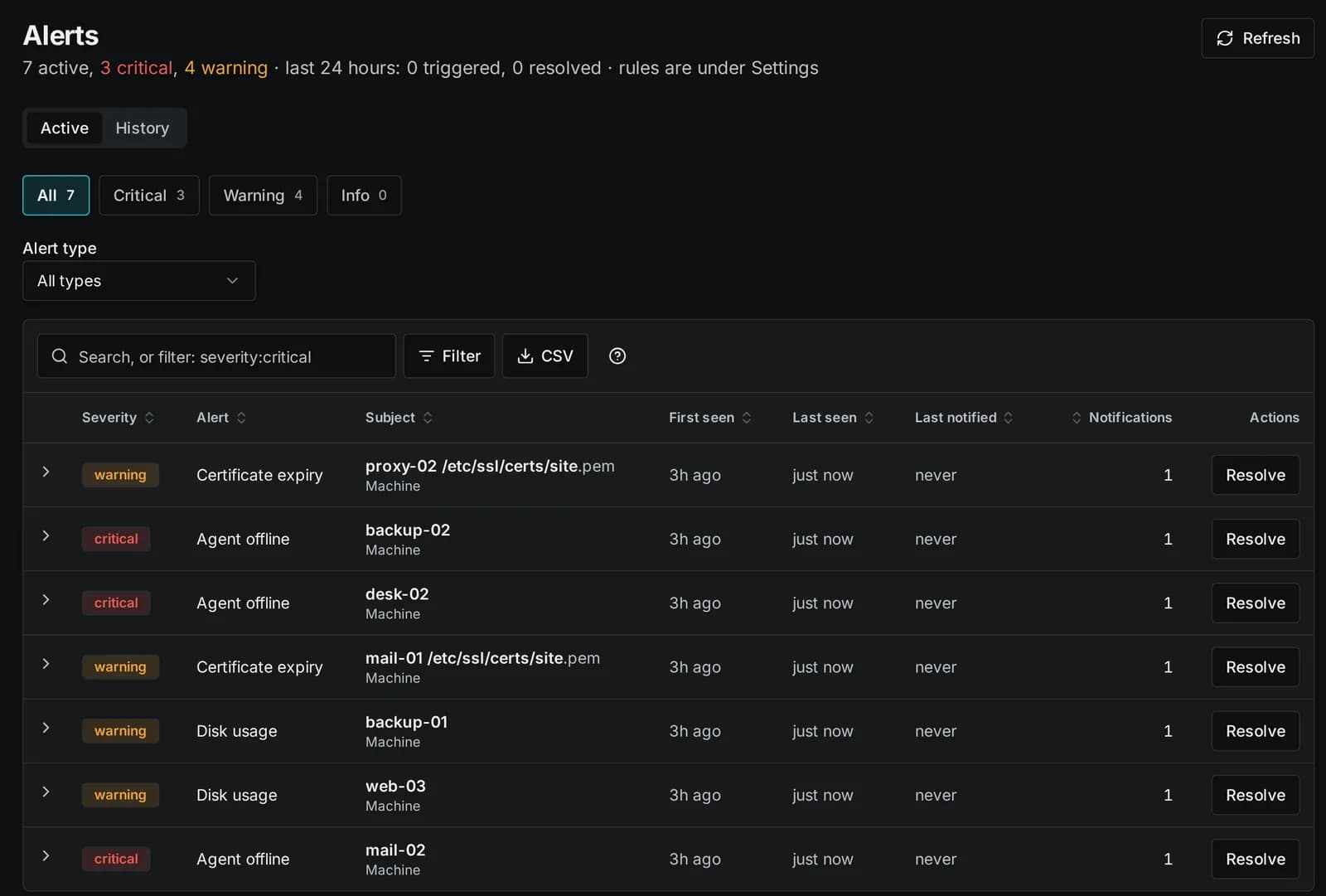Click the critical badge for backup-02

(116, 540)
